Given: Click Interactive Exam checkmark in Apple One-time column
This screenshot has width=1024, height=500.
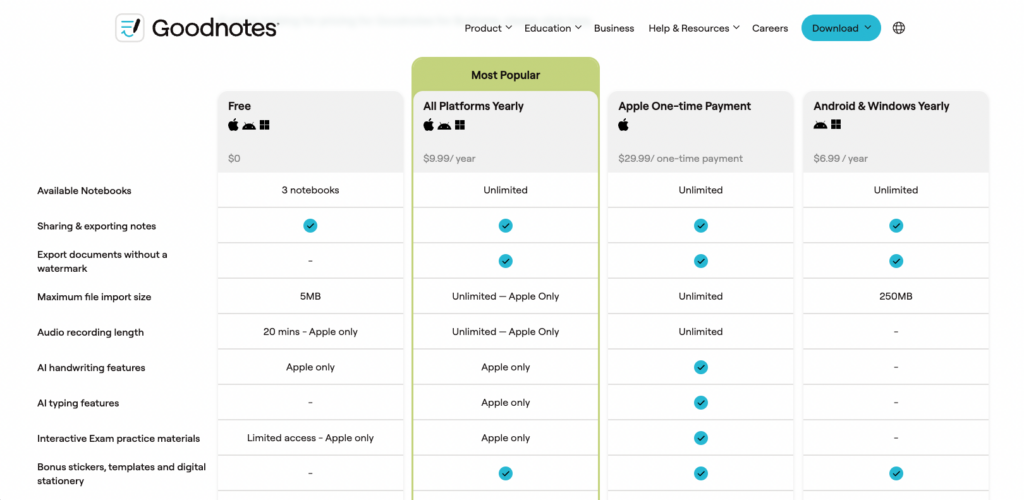Looking at the screenshot, I should click(x=701, y=438).
